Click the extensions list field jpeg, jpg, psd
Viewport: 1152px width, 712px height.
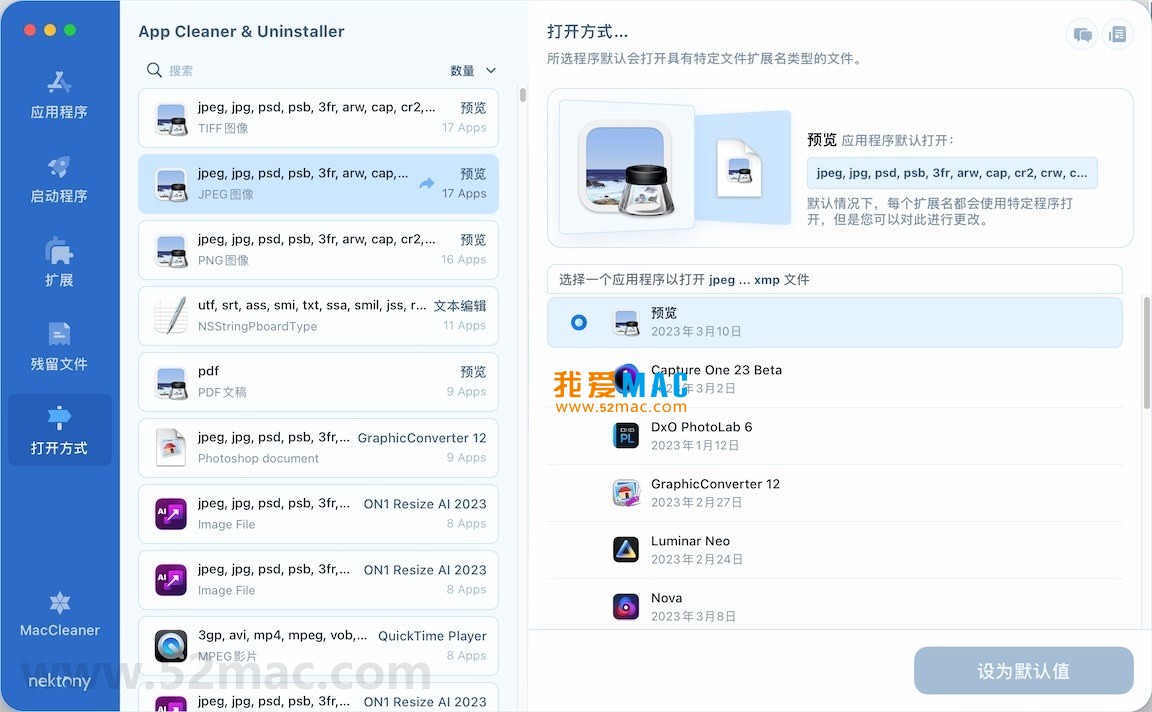click(952, 173)
